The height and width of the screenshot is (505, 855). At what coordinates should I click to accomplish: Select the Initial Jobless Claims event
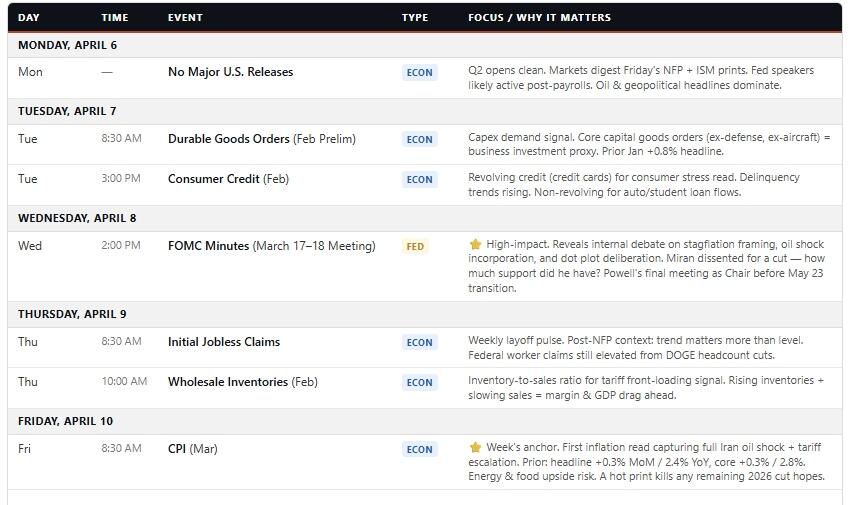(x=224, y=342)
